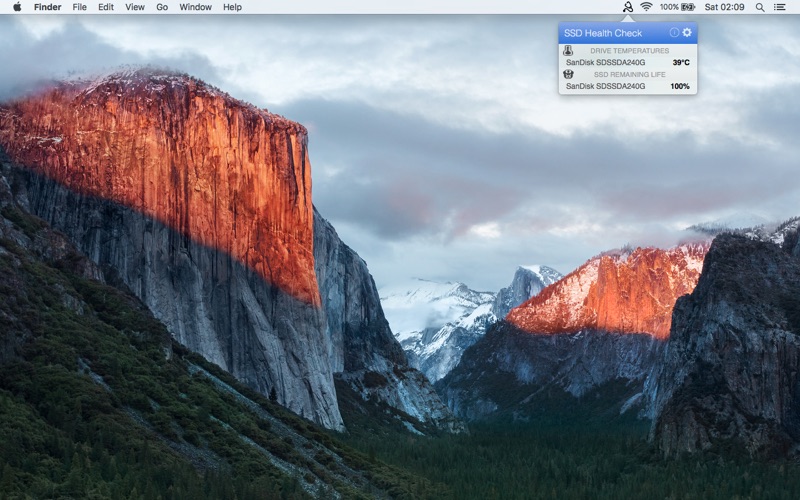Select the SanDisk drive 39°C temperature row
This screenshot has height=500, width=800.
point(627,62)
